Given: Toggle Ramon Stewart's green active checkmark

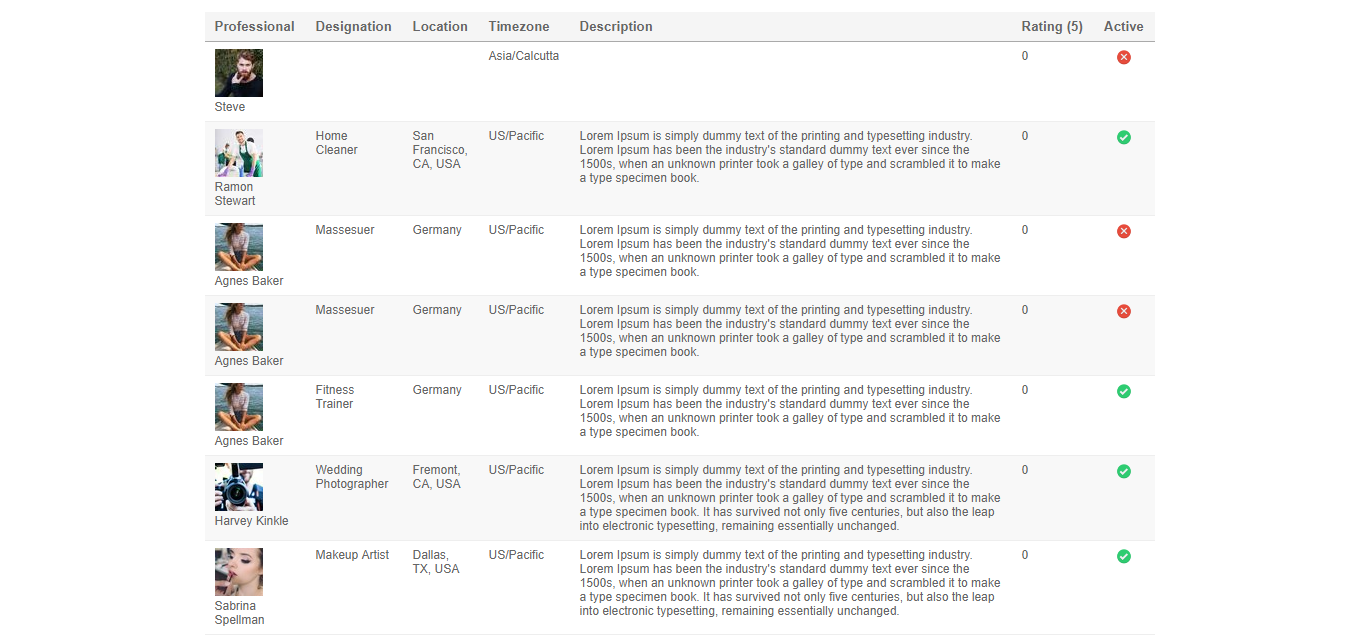Looking at the screenshot, I should (1123, 137).
